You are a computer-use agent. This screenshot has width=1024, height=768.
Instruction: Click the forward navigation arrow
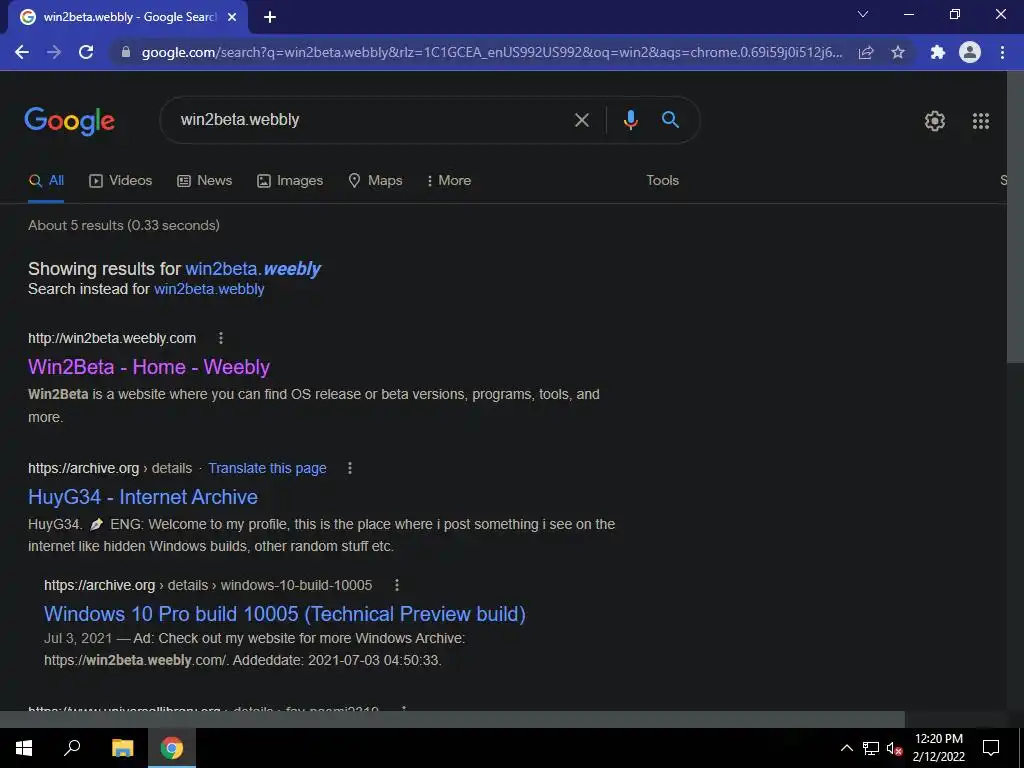click(54, 52)
